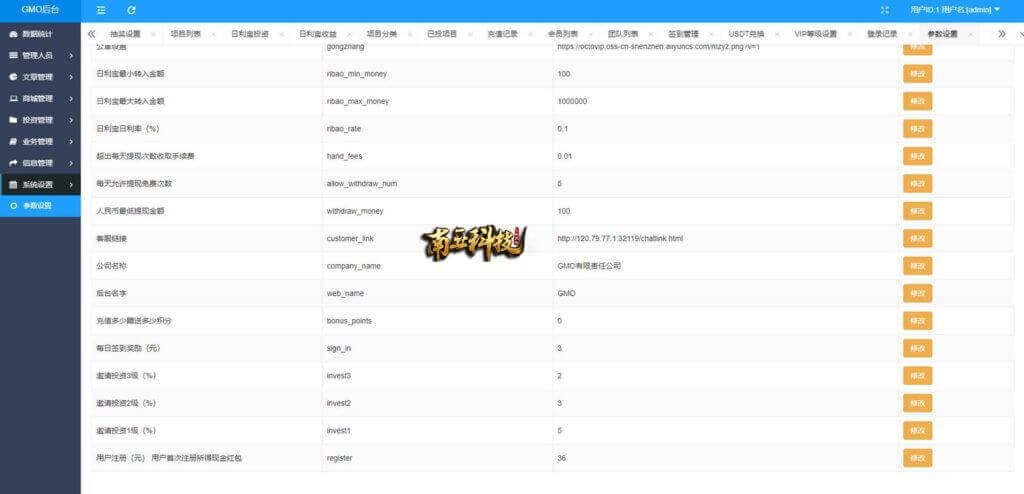Close the 抽奖设置 tab

pyautogui.click(x=154, y=34)
